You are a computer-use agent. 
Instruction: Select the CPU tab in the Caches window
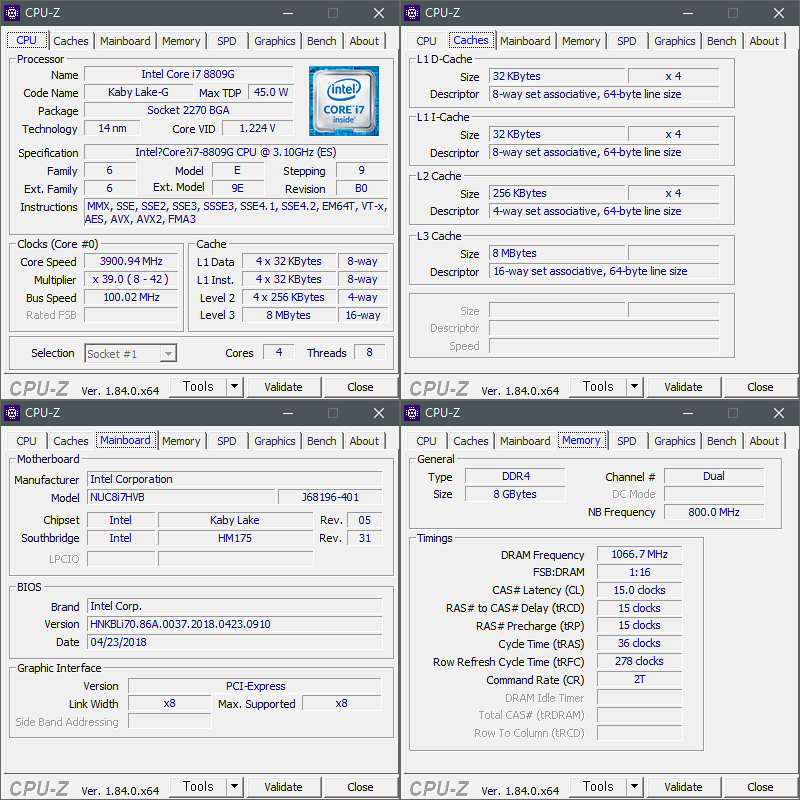426,41
